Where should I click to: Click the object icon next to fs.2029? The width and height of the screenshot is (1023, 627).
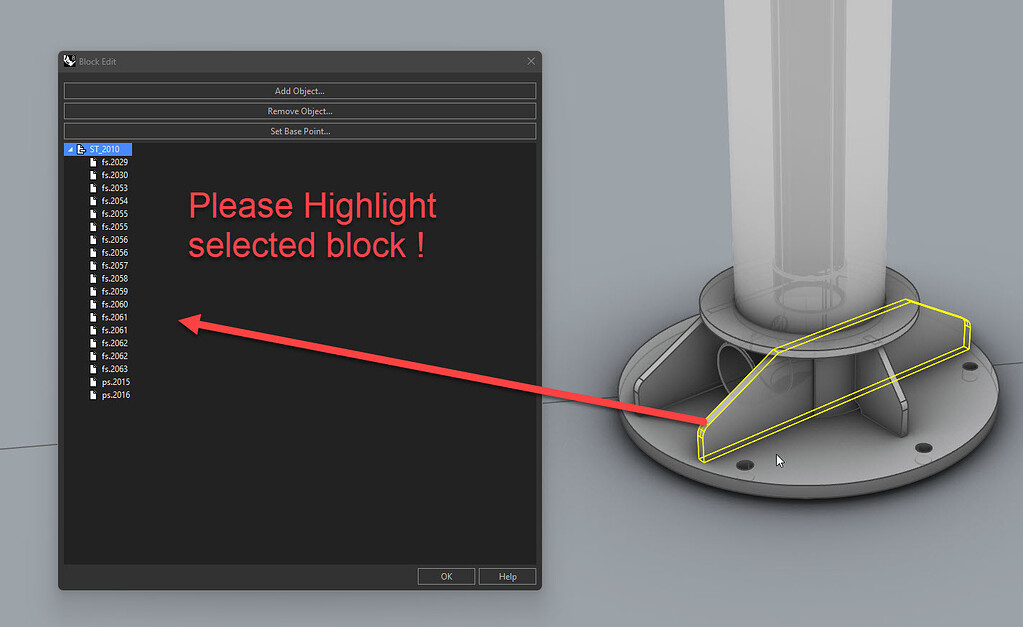tap(95, 161)
